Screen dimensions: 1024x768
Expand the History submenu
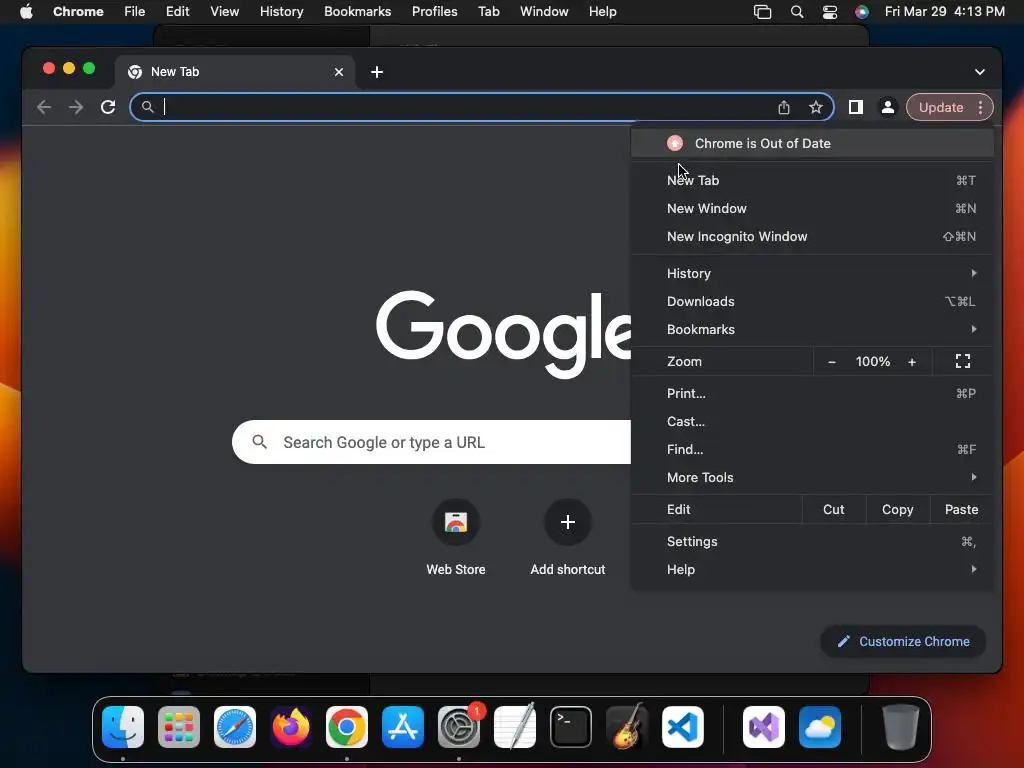[x=812, y=273]
